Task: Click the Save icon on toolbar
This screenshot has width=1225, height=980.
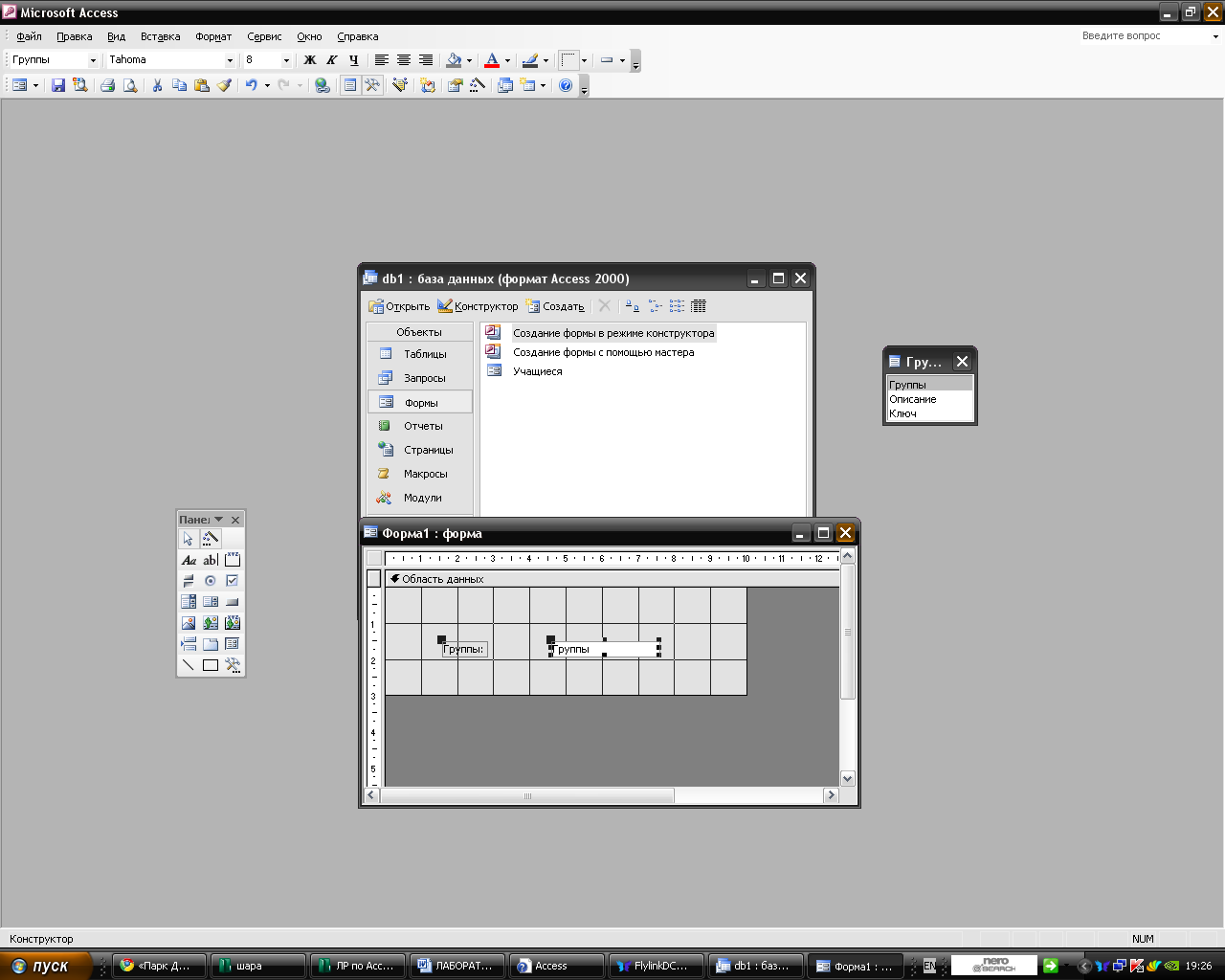Action: 58,85
